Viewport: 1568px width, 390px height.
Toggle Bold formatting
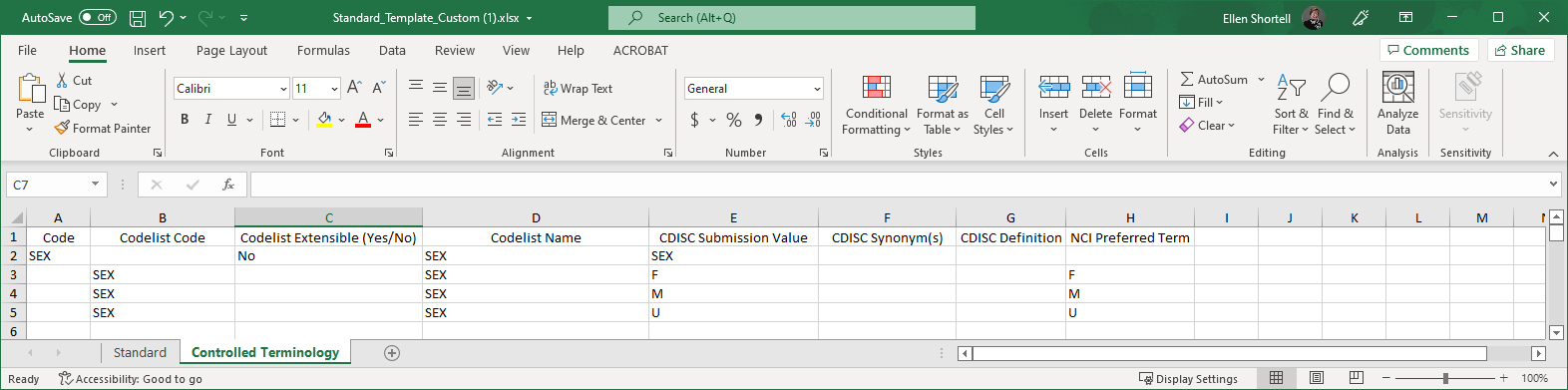[185, 120]
